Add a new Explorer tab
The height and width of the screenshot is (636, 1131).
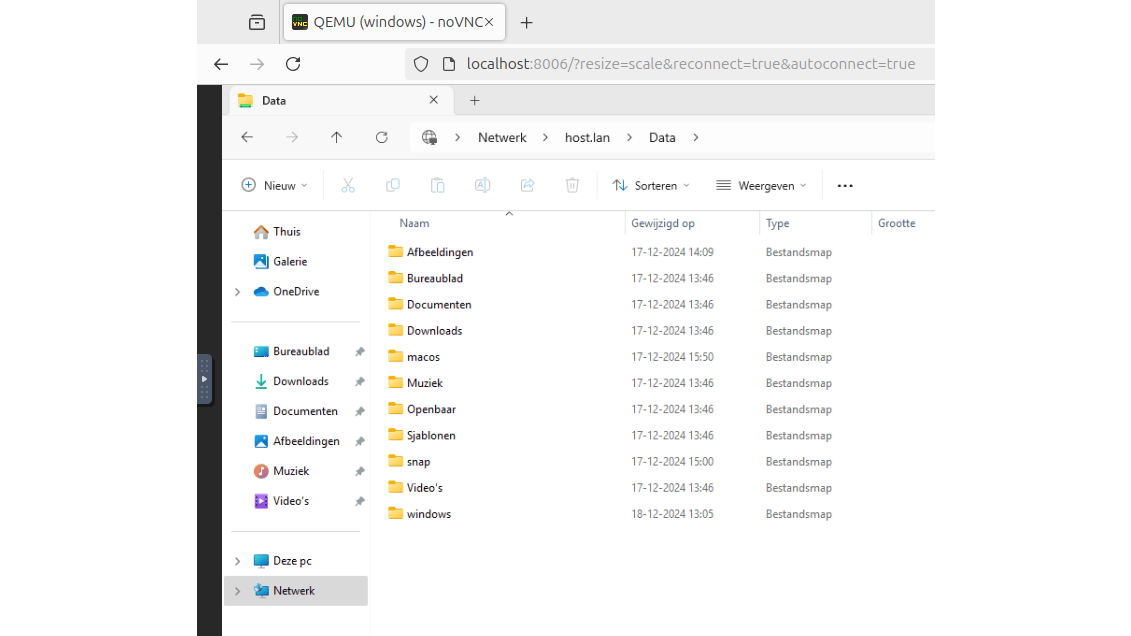475,100
